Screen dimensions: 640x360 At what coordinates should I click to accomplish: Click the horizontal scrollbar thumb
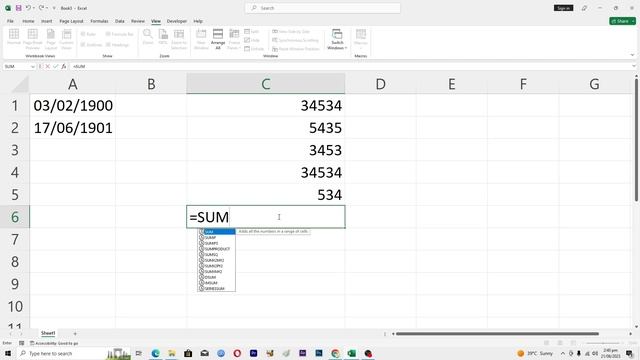pyautogui.click(x=497, y=333)
